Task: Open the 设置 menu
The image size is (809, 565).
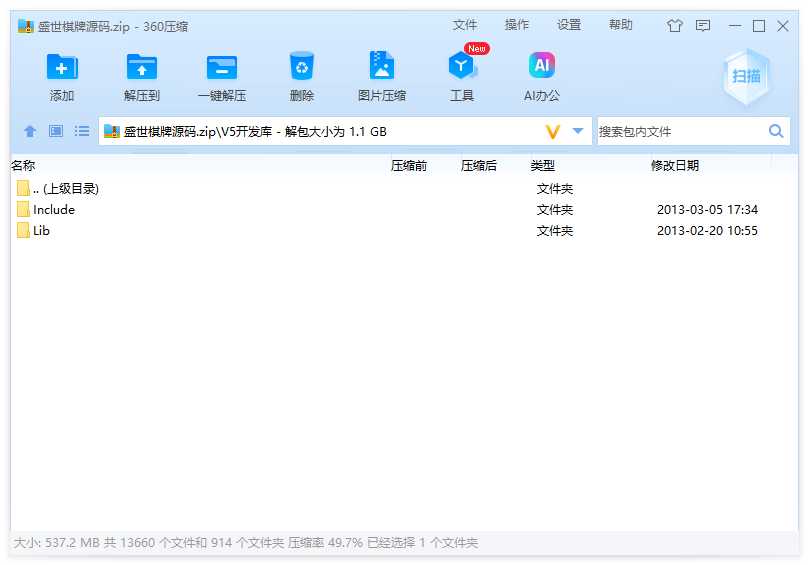Action: (569, 25)
